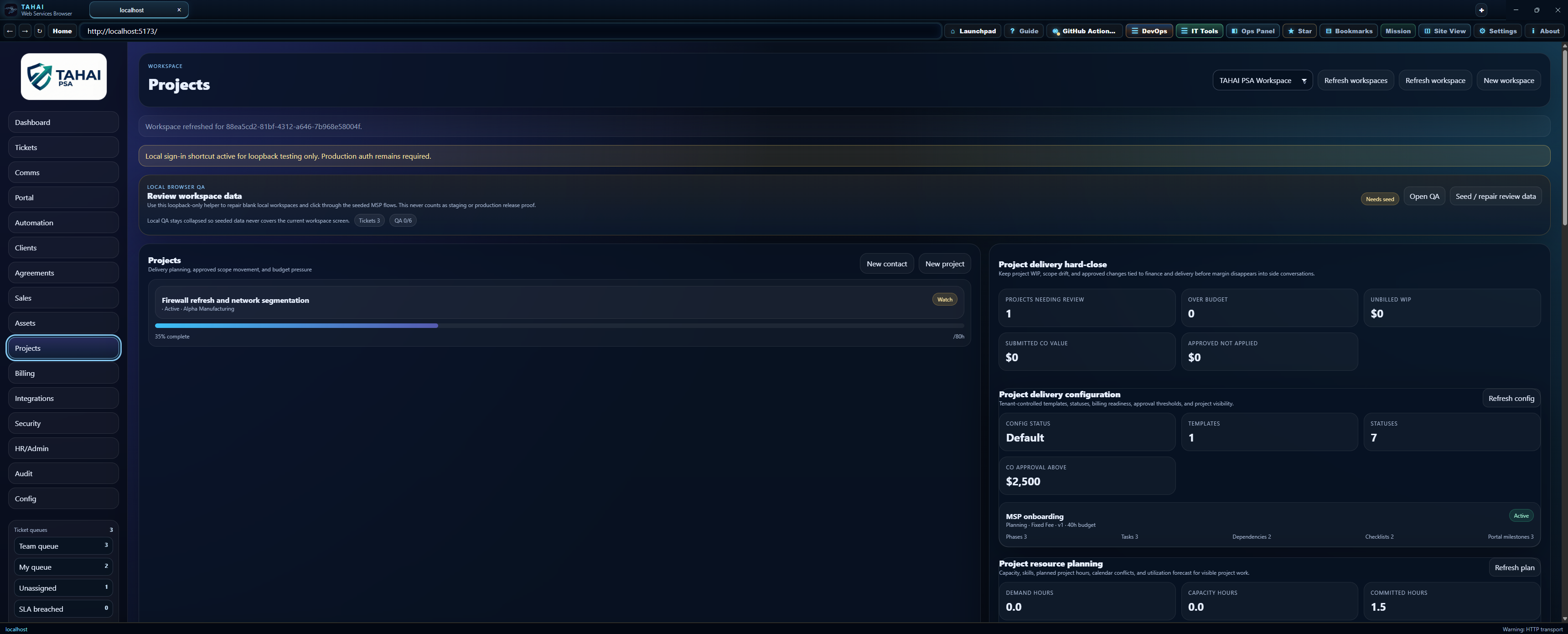Open the Unassigned queue

pos(63,588)
